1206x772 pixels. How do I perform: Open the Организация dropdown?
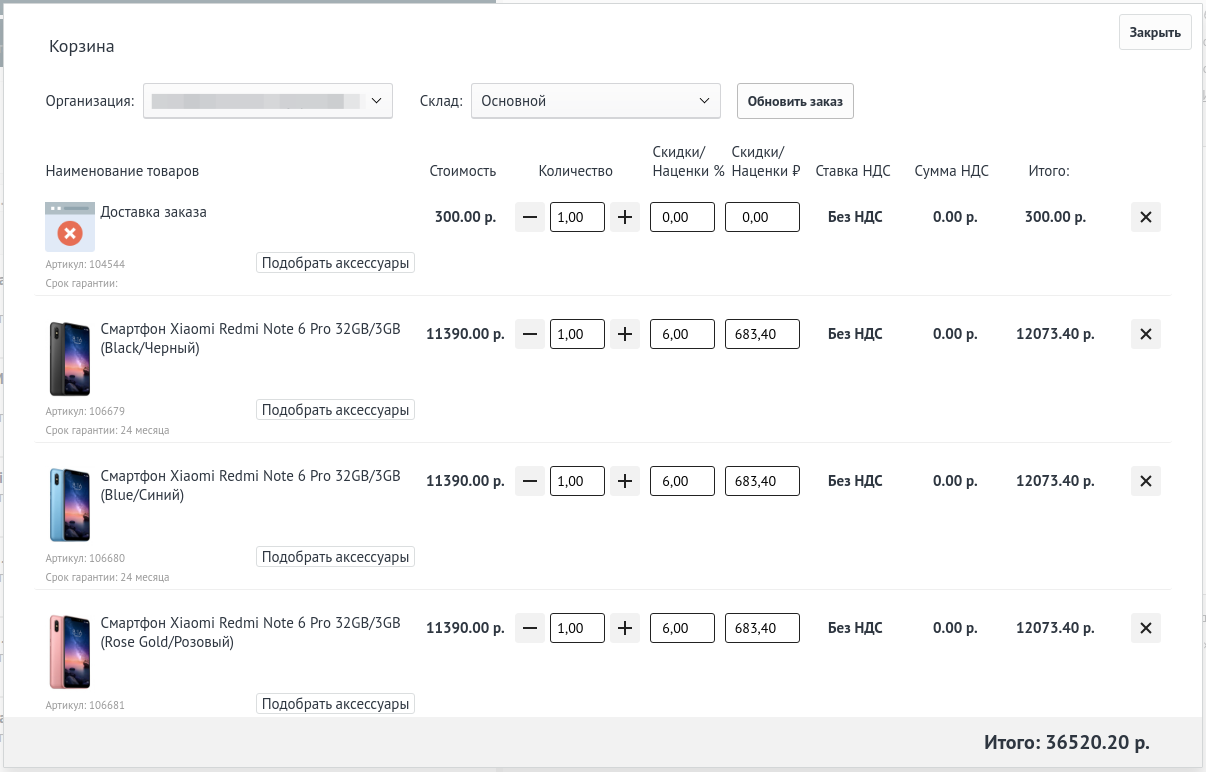268,101
